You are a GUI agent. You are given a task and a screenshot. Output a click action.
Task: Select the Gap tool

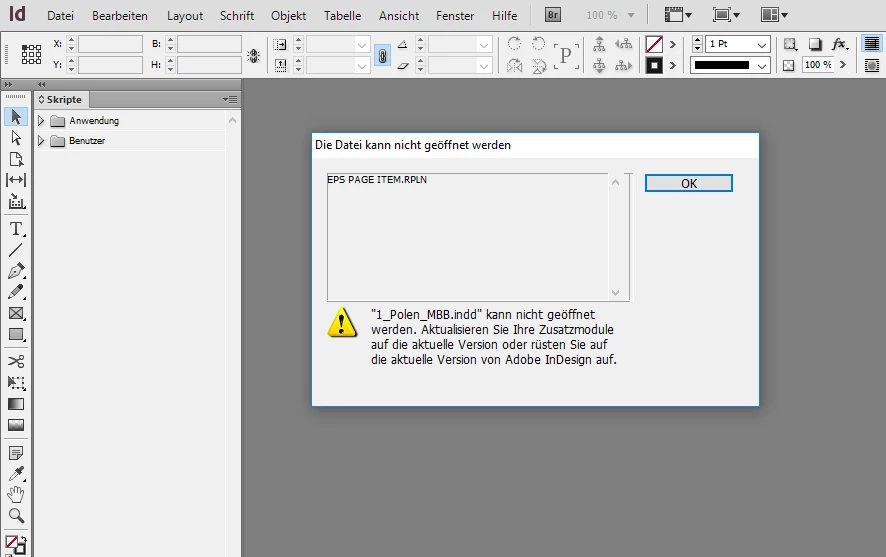coord(16,180)
